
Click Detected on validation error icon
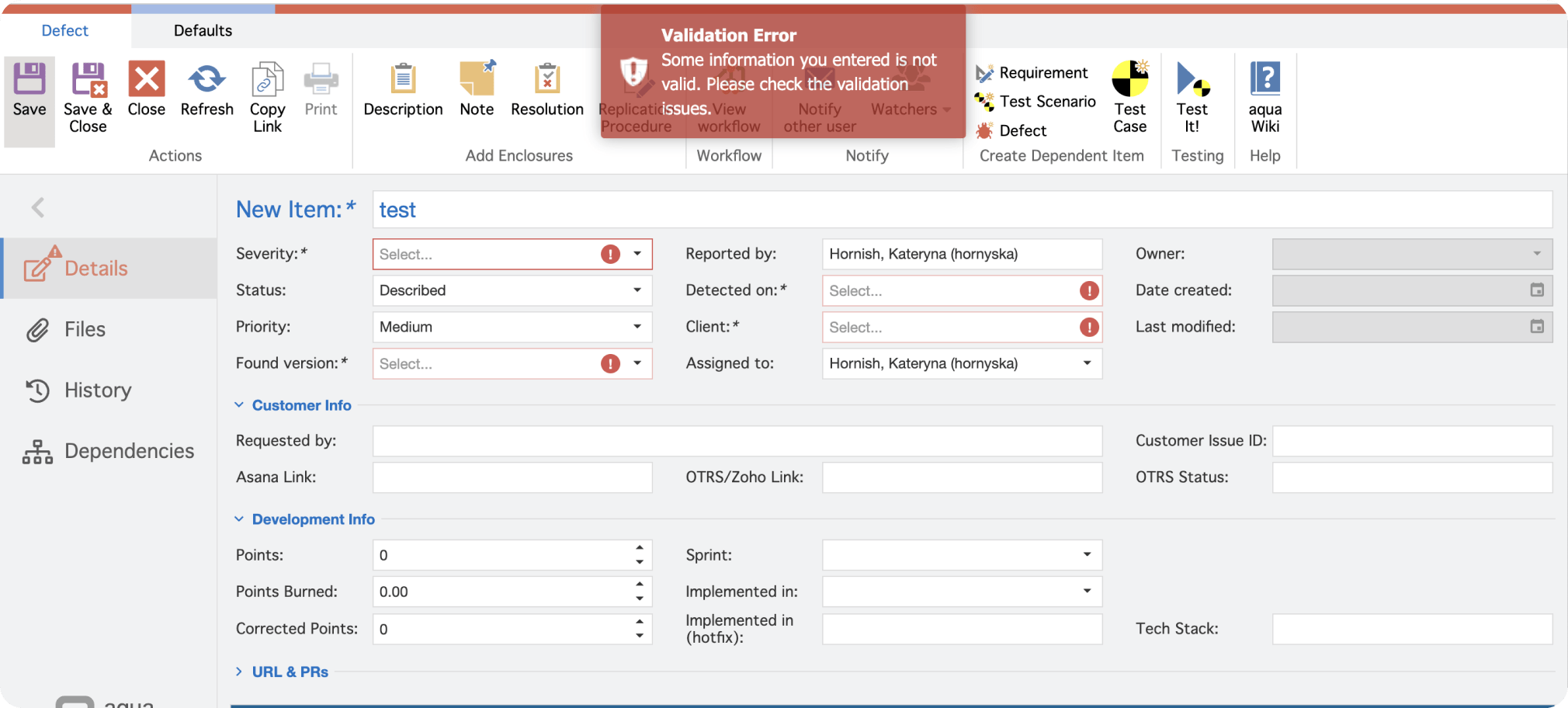click(x=1089, y=291)
